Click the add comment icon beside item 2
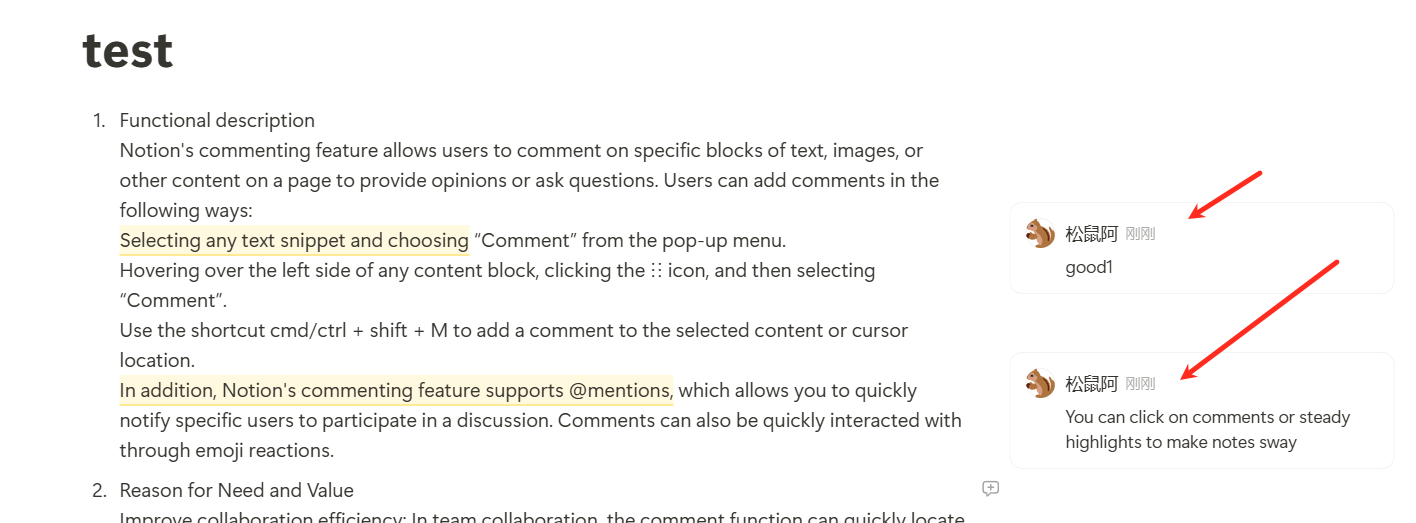The width and height of the screenshot is (1416, 523). 991,488
